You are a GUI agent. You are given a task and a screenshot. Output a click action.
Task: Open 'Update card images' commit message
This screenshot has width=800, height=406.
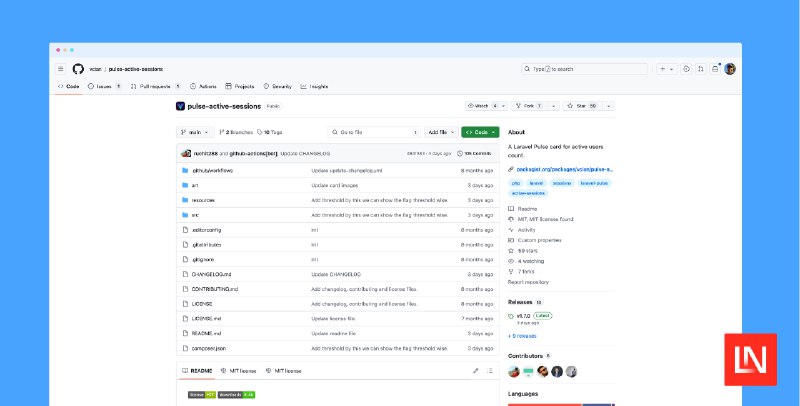tap(335, 185)
